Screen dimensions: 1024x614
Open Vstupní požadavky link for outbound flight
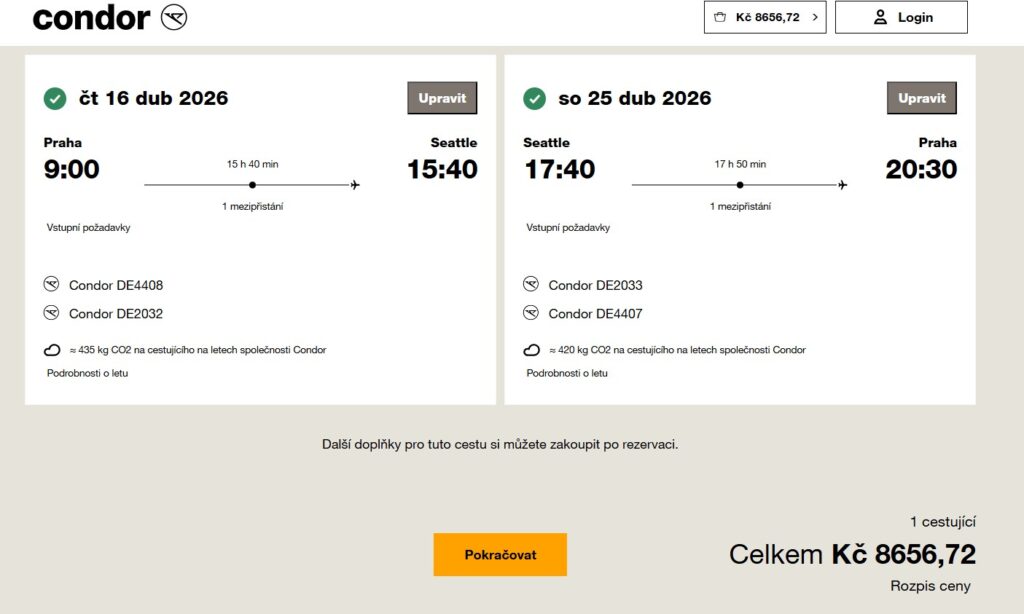pyautogui.click(x=88, y=227)
